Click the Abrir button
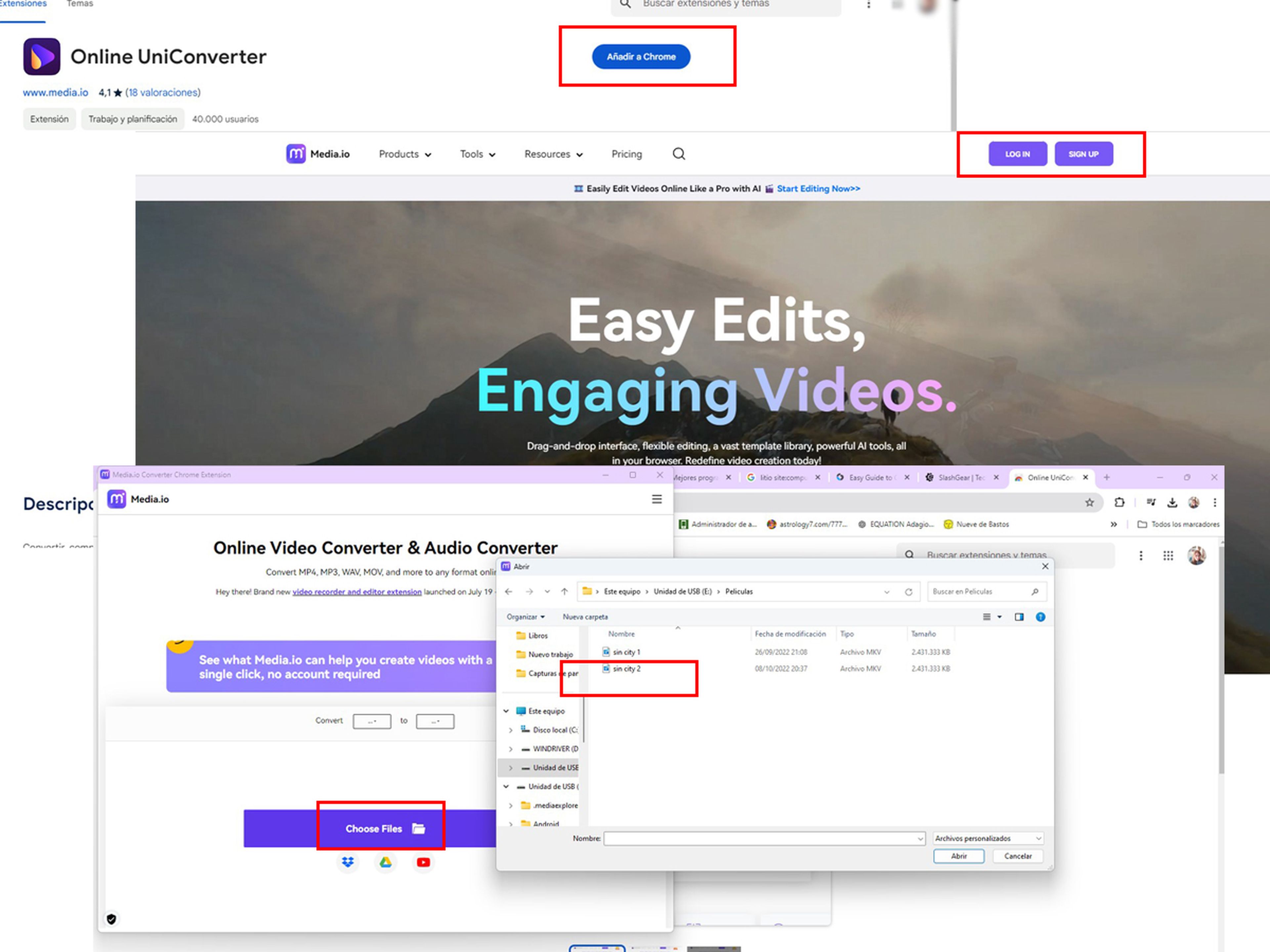Viewport: 1270px width, 952px height. [x=959, y=856]
